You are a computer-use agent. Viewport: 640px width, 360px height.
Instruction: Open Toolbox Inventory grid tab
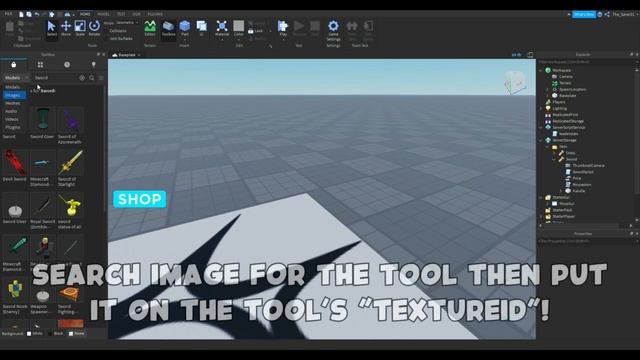(x=40, y=64)
